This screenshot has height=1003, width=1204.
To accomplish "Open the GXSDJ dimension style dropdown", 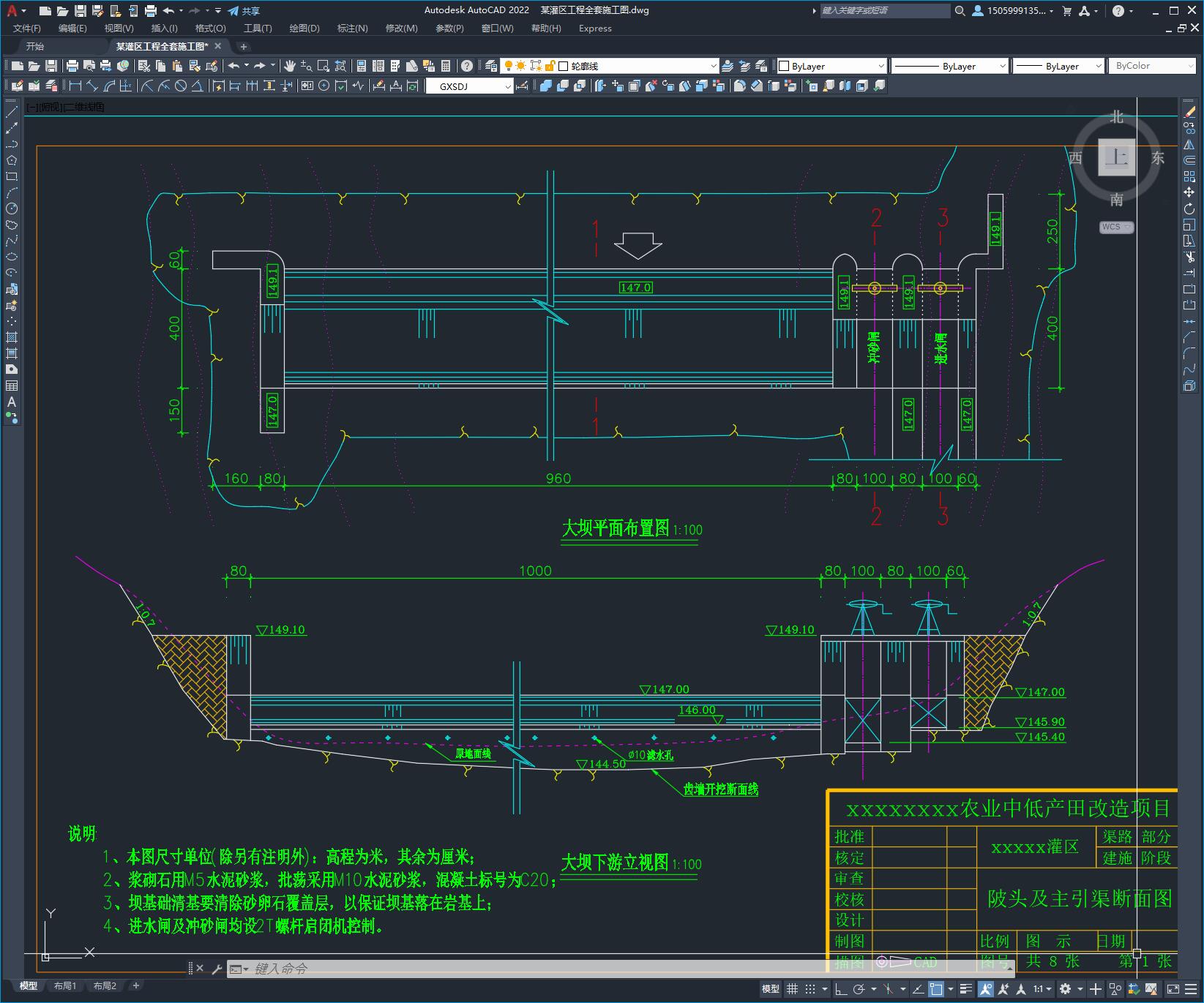I will [x=508, y=86].
